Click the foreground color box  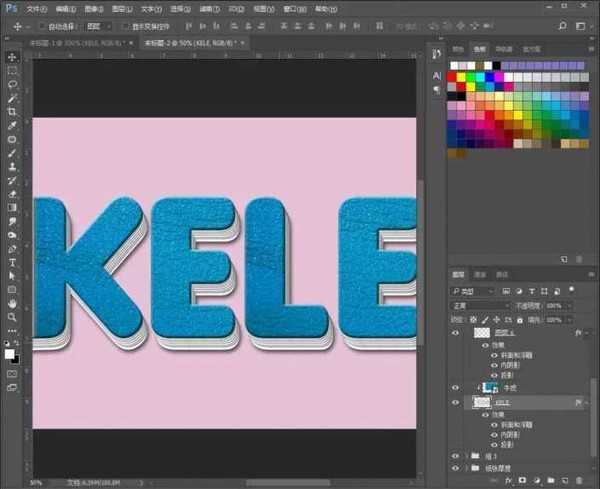[11, 354]
